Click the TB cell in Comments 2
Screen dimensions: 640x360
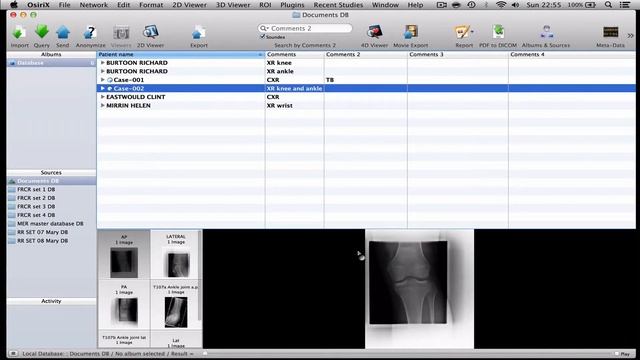click(x=366, y=80)
